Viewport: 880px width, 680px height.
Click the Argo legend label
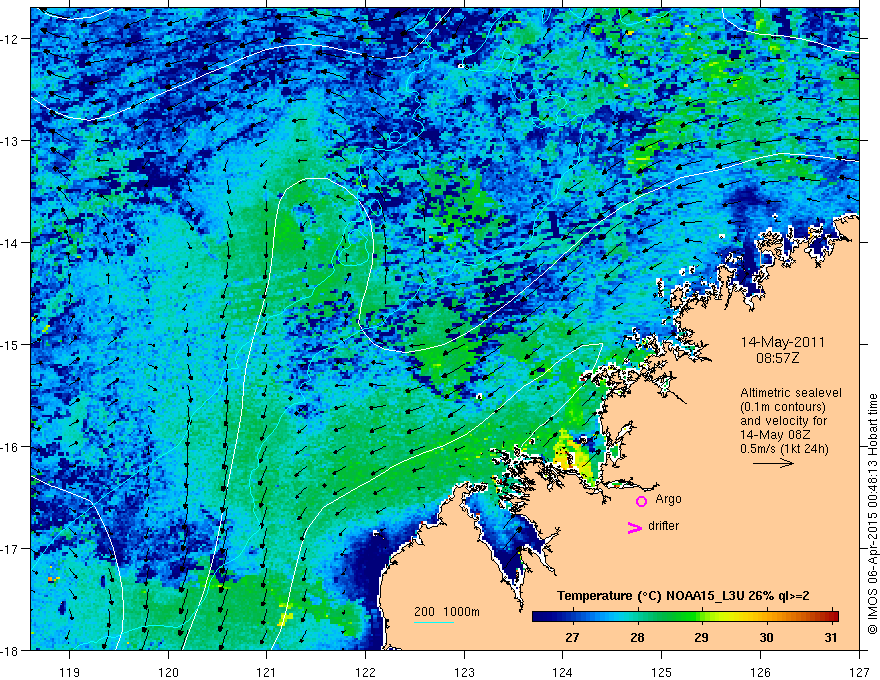(x=668, y=499)
